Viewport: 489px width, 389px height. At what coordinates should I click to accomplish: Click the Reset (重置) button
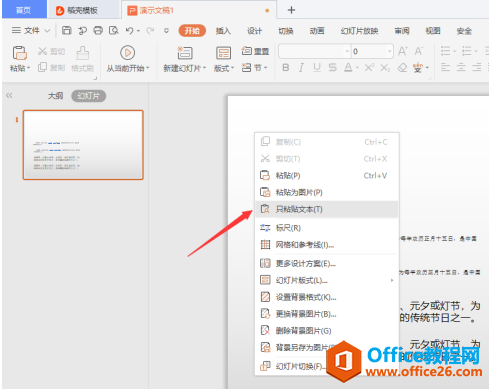coord(255,51)
